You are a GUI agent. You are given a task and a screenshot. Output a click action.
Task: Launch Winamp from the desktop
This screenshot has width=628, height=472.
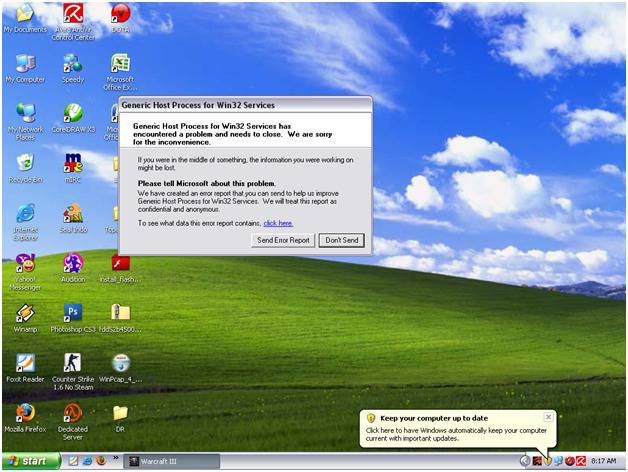coord(25,318)
